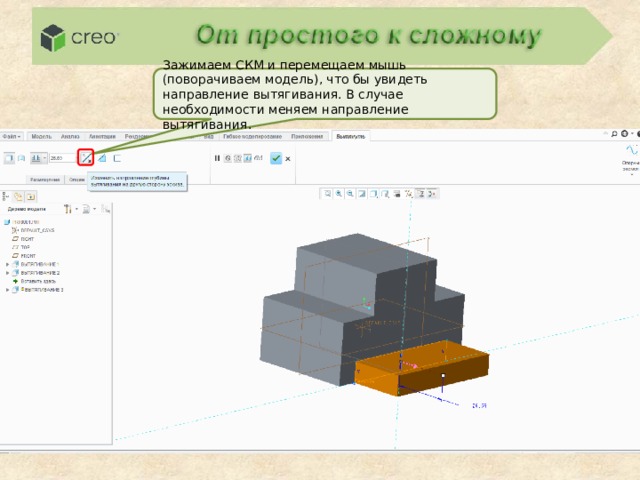This screenshot has width=640, height=480.
Task: Click the extrude depth value field
Action: click(63, 158)
